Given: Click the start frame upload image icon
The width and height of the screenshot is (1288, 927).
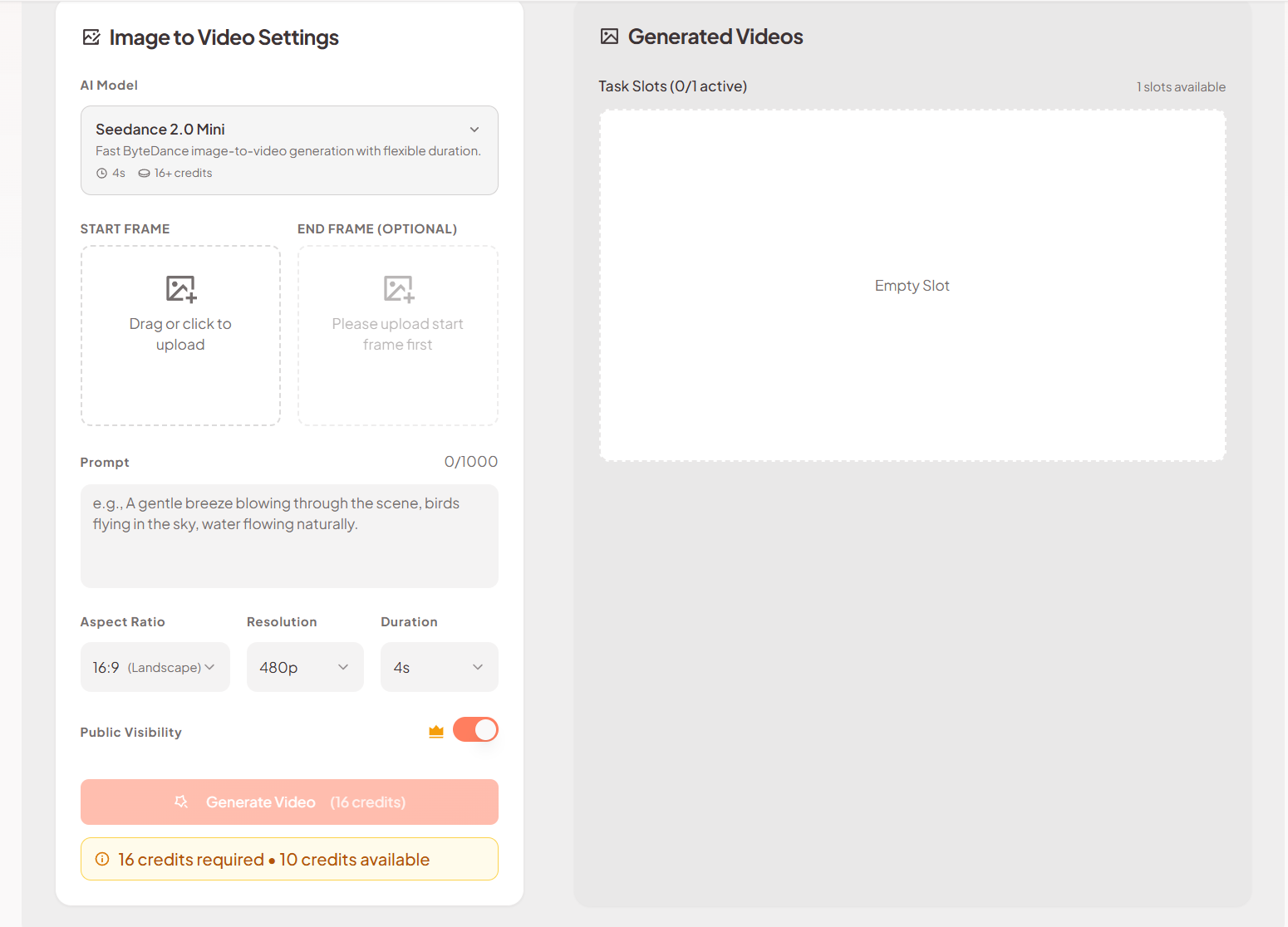Looking at the screenshot, I should pos(180,289).
